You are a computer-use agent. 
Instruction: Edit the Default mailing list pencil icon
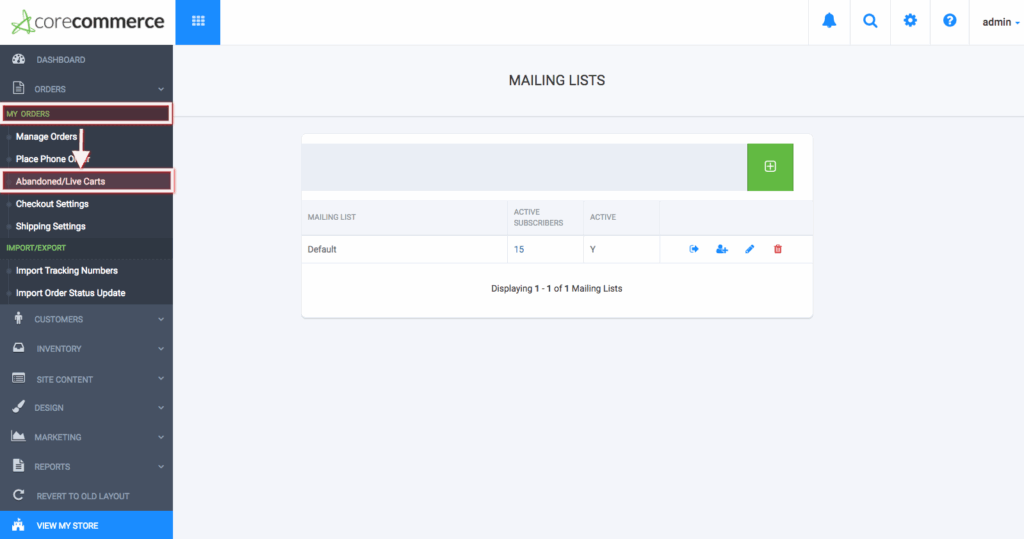(x=750, y=249)
